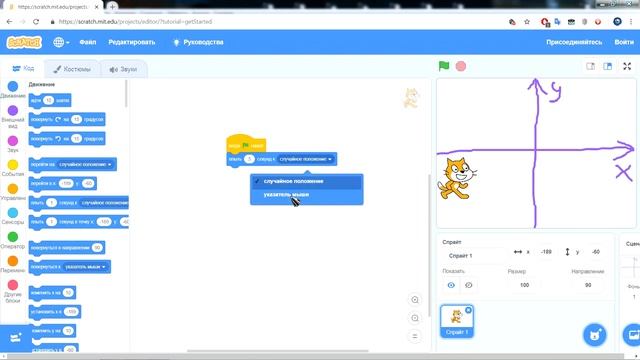Screen dimensions: 640x360
Task: Go back in the browser
Action: tap(9, 22)
